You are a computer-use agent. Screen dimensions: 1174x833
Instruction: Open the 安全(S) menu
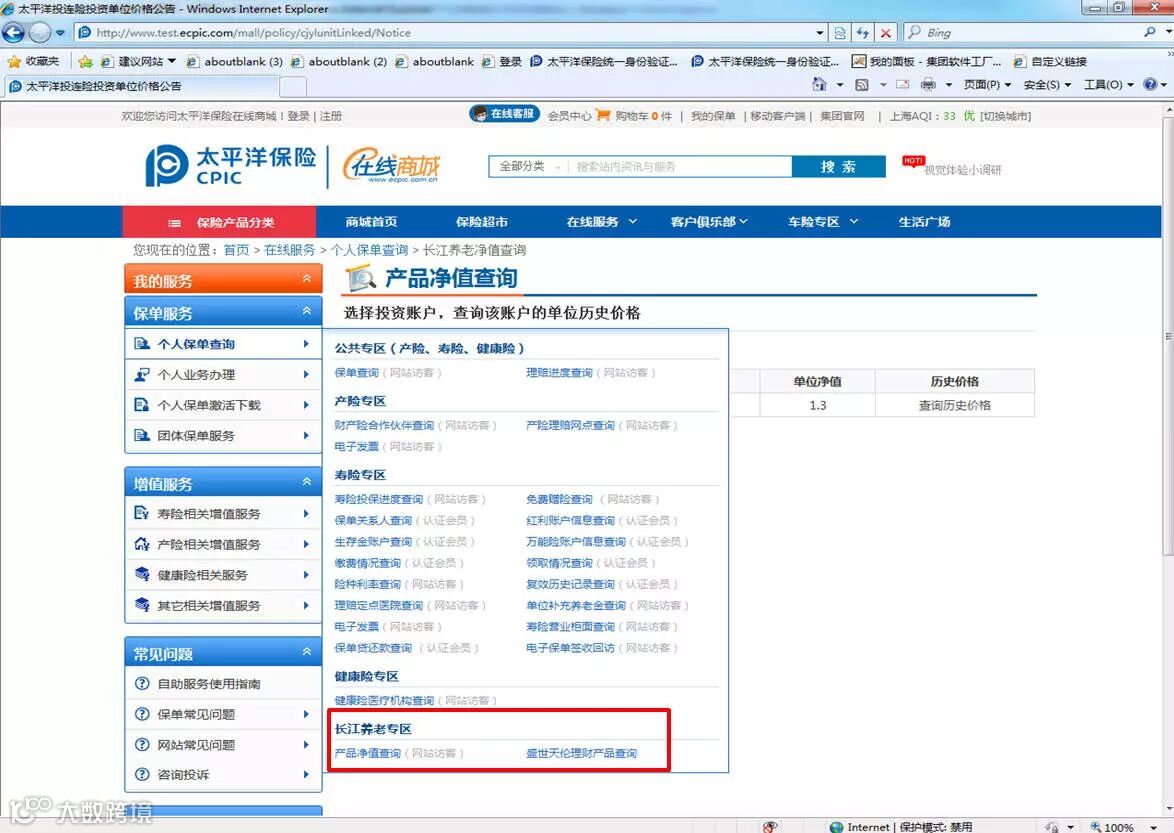click(x=1047, y=85)
